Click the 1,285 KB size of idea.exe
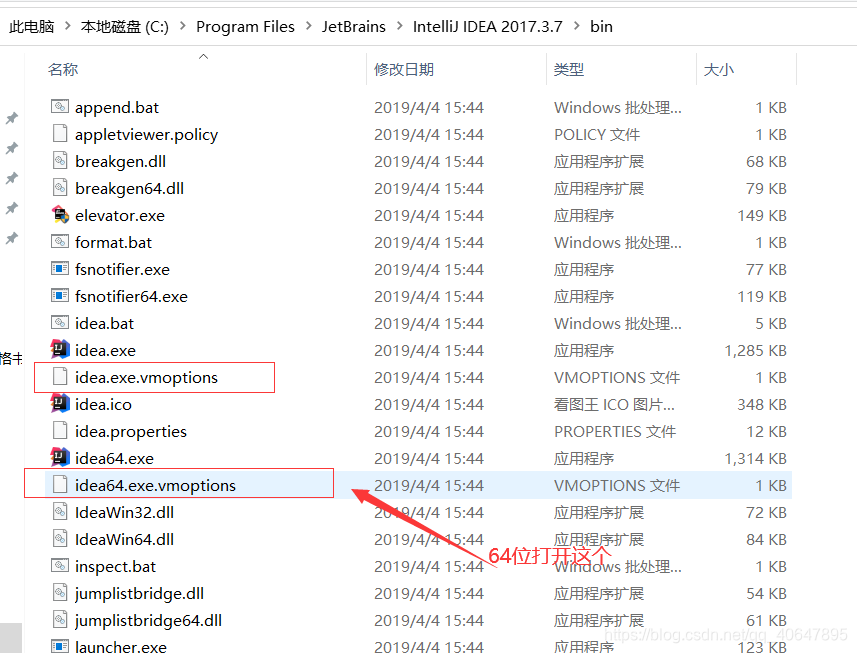The height and width of the screenshot is (653, 857). tap(755, 350)
